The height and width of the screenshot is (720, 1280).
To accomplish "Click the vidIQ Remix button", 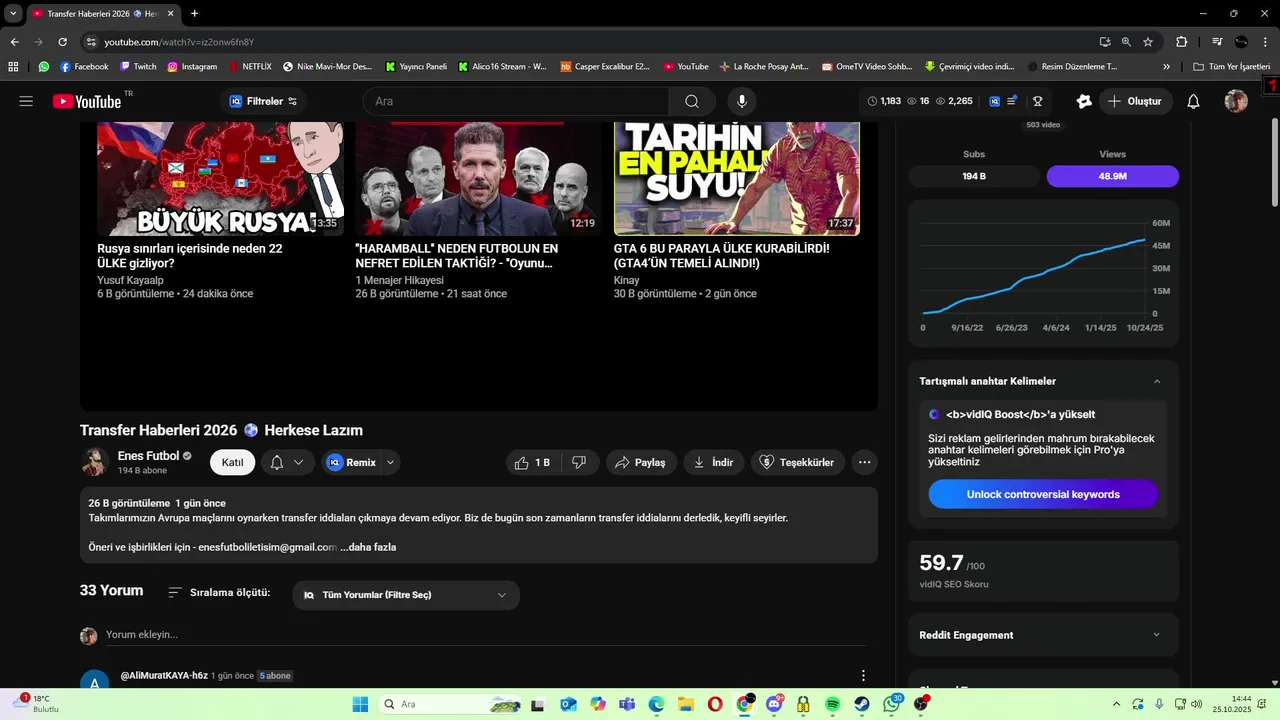I will pyautogui.click(x=351, y=462).
